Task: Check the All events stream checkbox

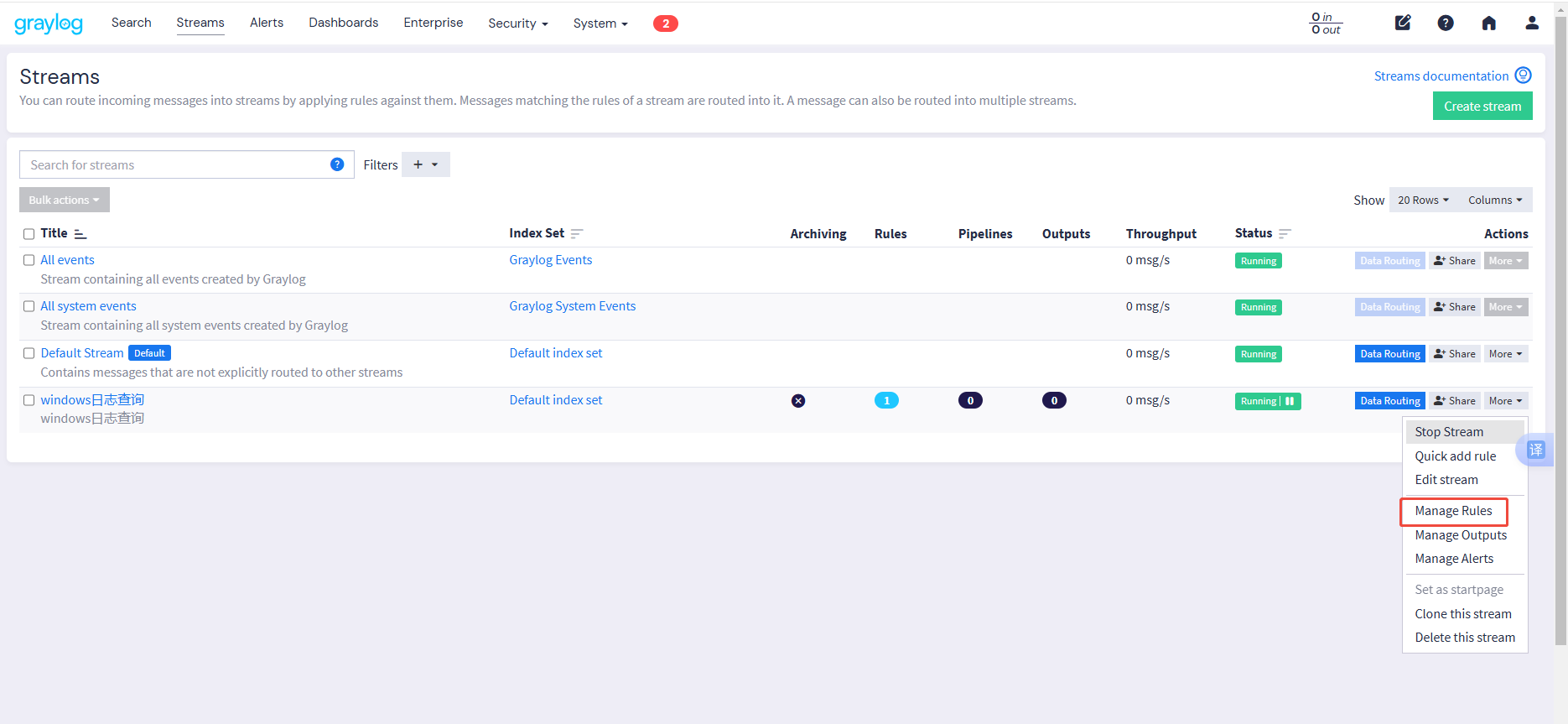Action: coord(29,260)
